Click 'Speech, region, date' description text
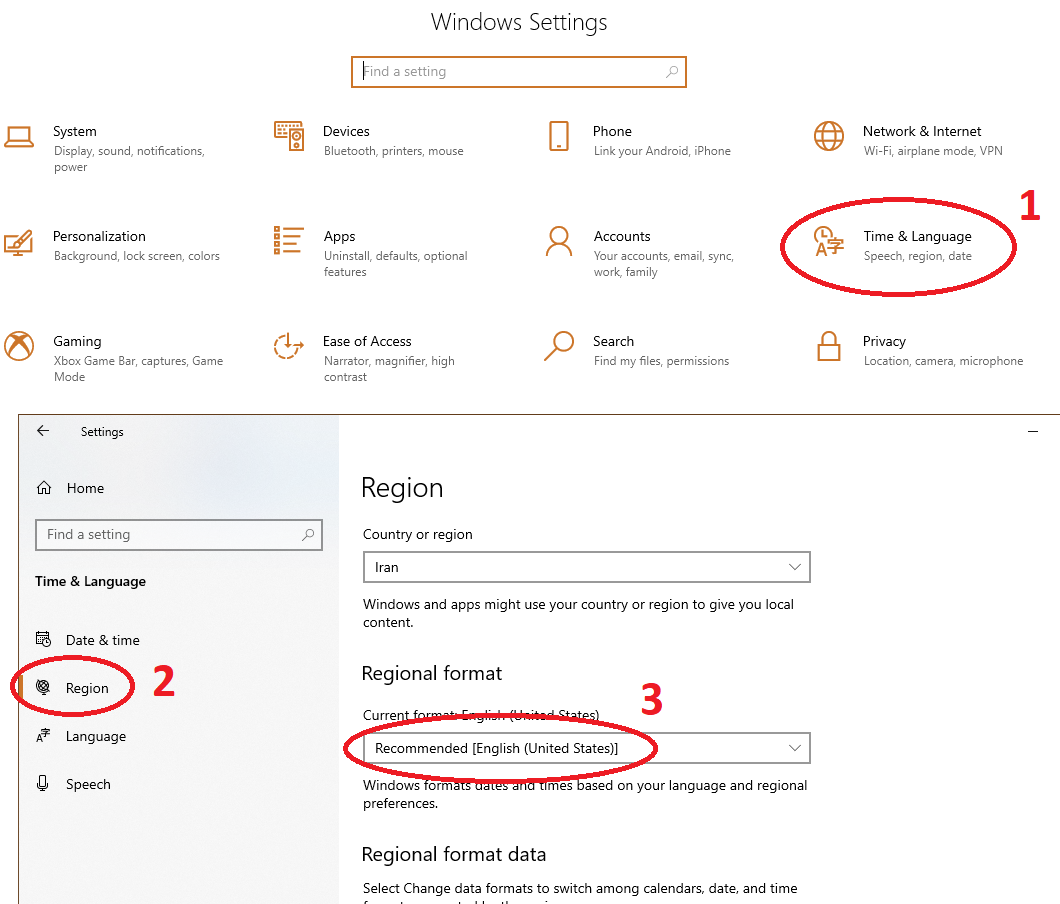This screenshot has height=904, width=1060. tap(917, 256)
